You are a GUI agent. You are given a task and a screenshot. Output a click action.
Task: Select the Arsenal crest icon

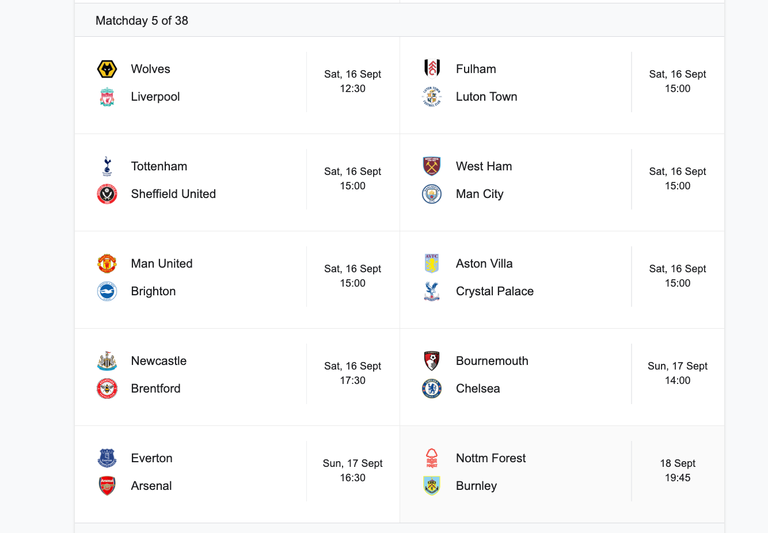107,486
